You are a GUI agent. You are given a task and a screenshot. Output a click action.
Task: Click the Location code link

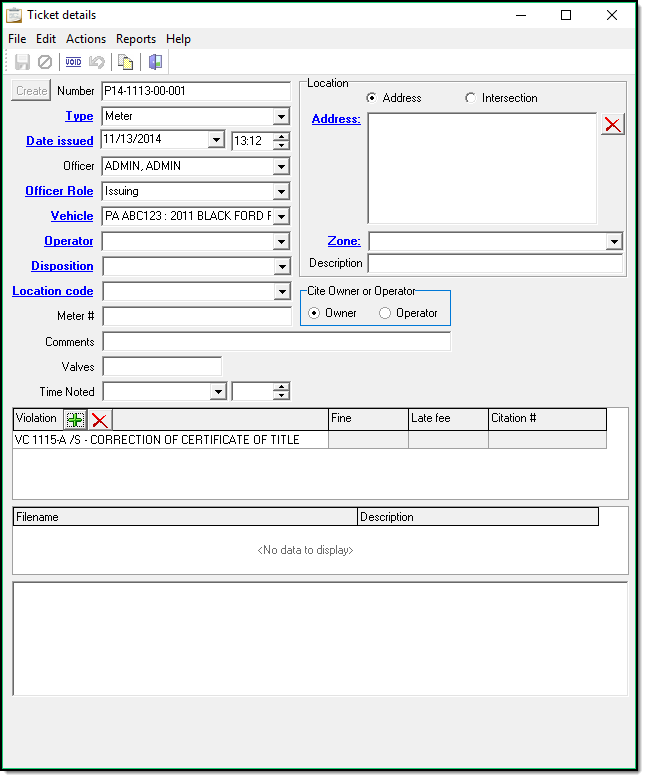point(53,291)
